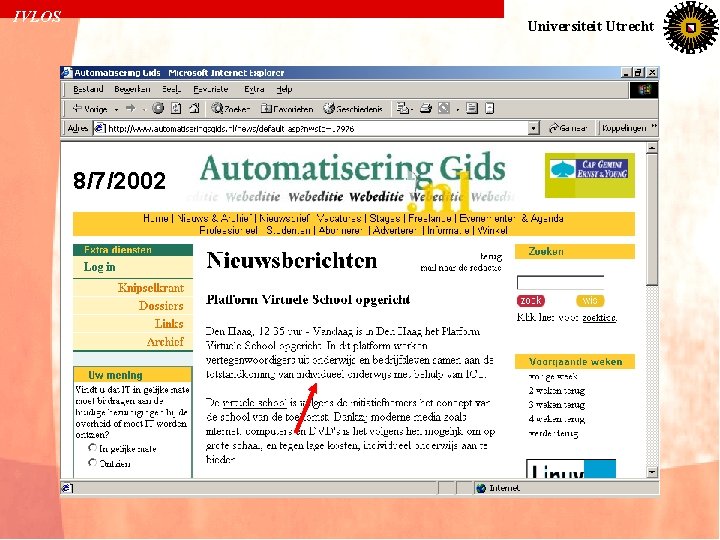
Task: Open the Knipselkrant link
Action: coord(151,288)
